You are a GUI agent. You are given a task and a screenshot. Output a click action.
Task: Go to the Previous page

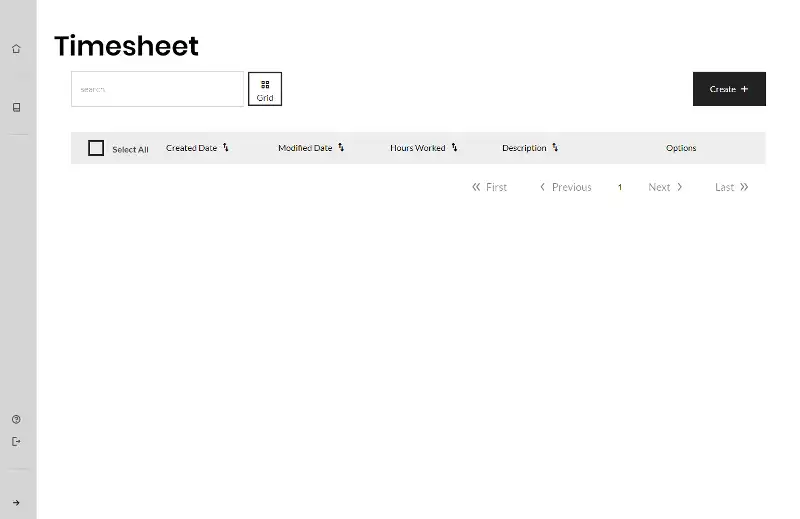click(565, 187)
